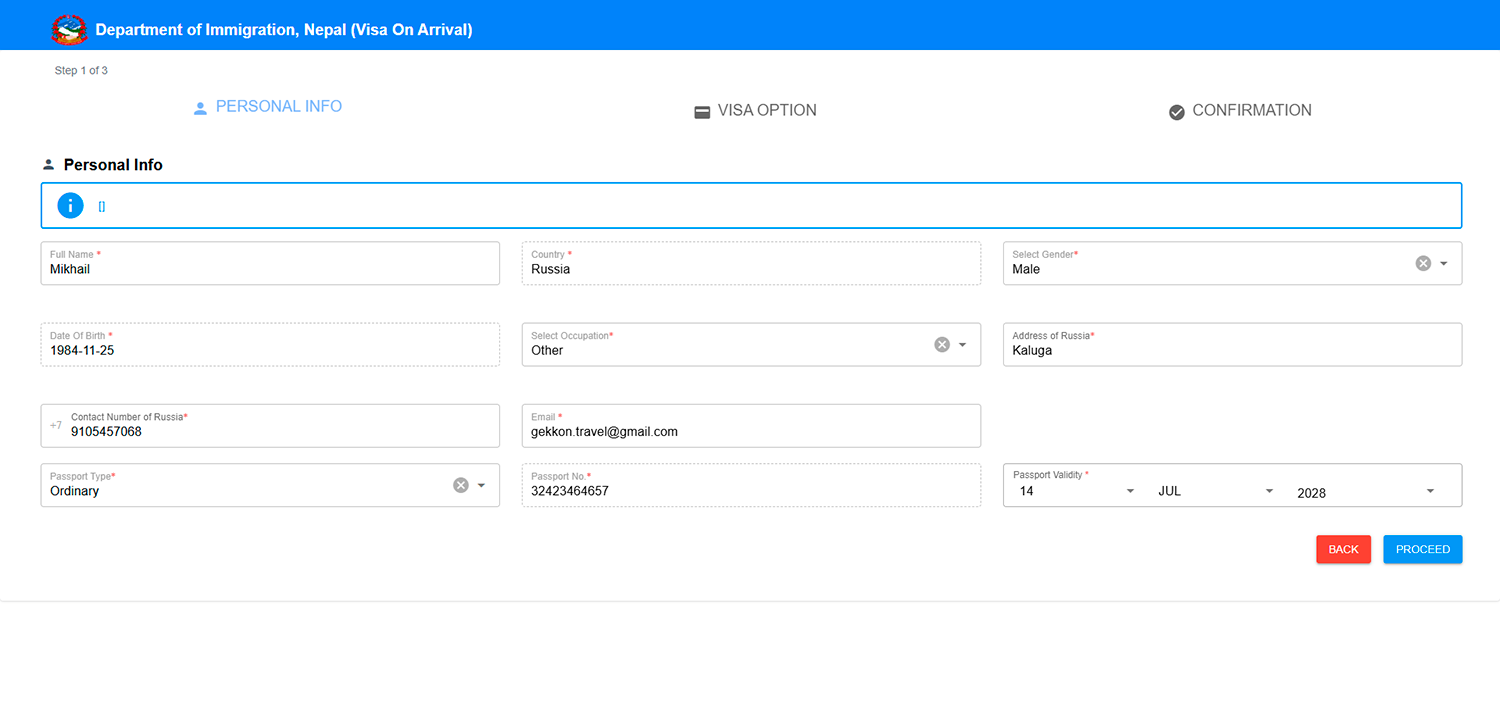The height and width of the screenshot is (718, 1500).
Task: Expand the Select Gender dropdown arrow
Action: pyautogui.click(x=1444, y=263)
